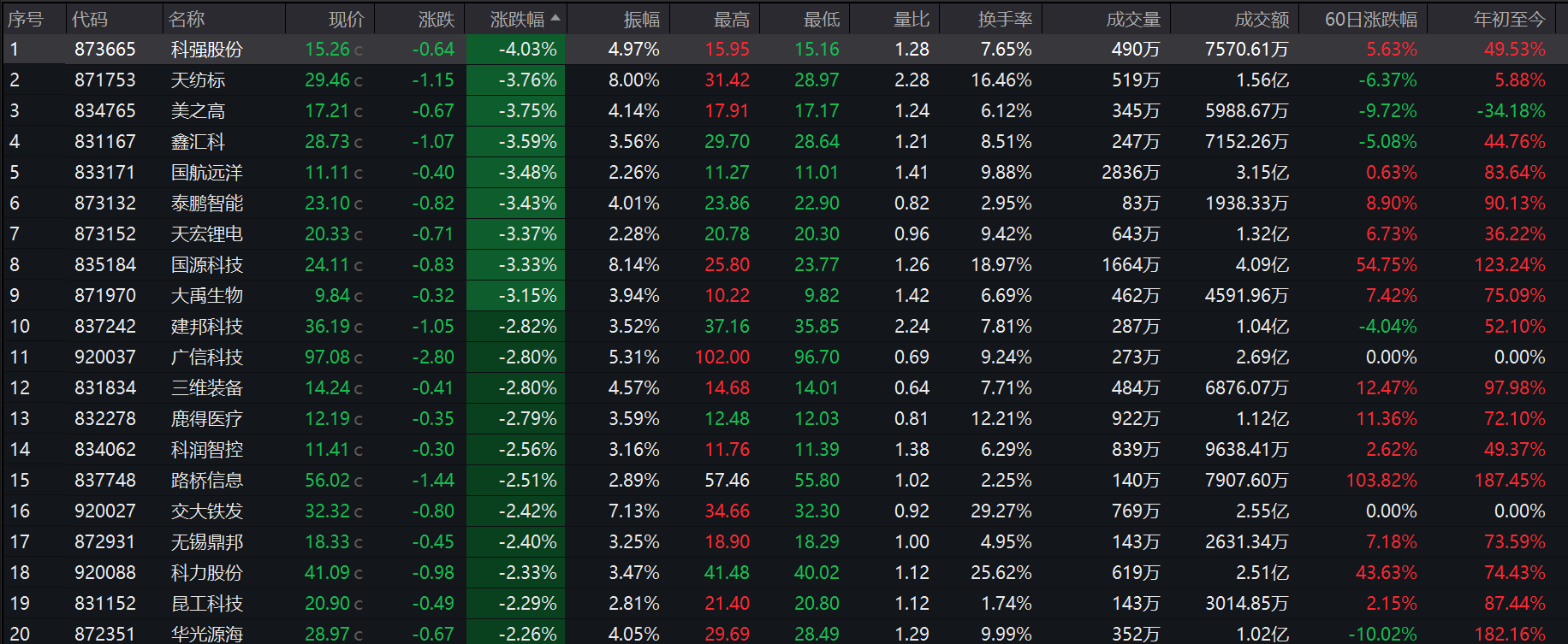Select stock 国源科技
This screenshot has height=644, width=1568.
pyautogui.click(x=207, y=265)
